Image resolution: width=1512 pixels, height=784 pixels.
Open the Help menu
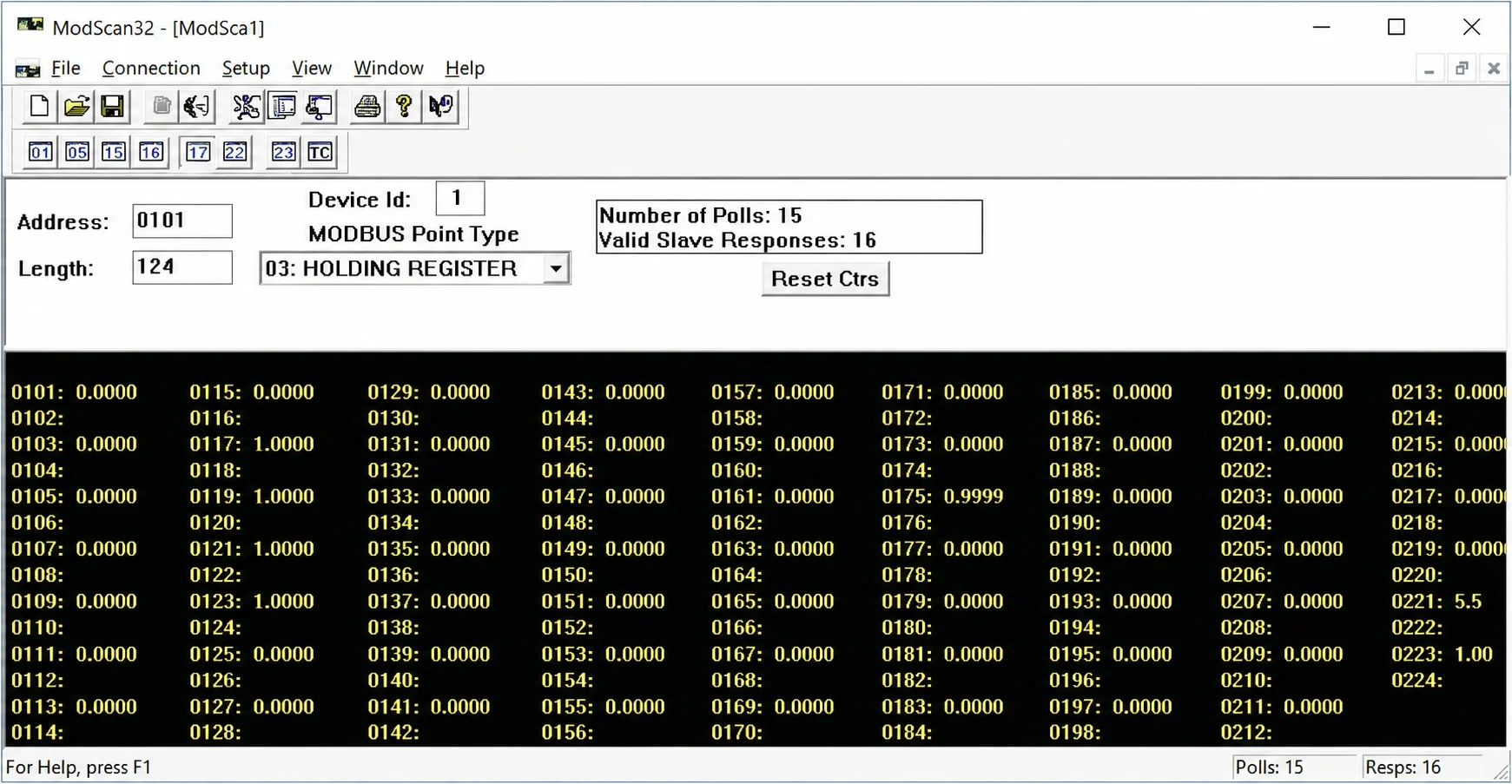tap(465, 68)
